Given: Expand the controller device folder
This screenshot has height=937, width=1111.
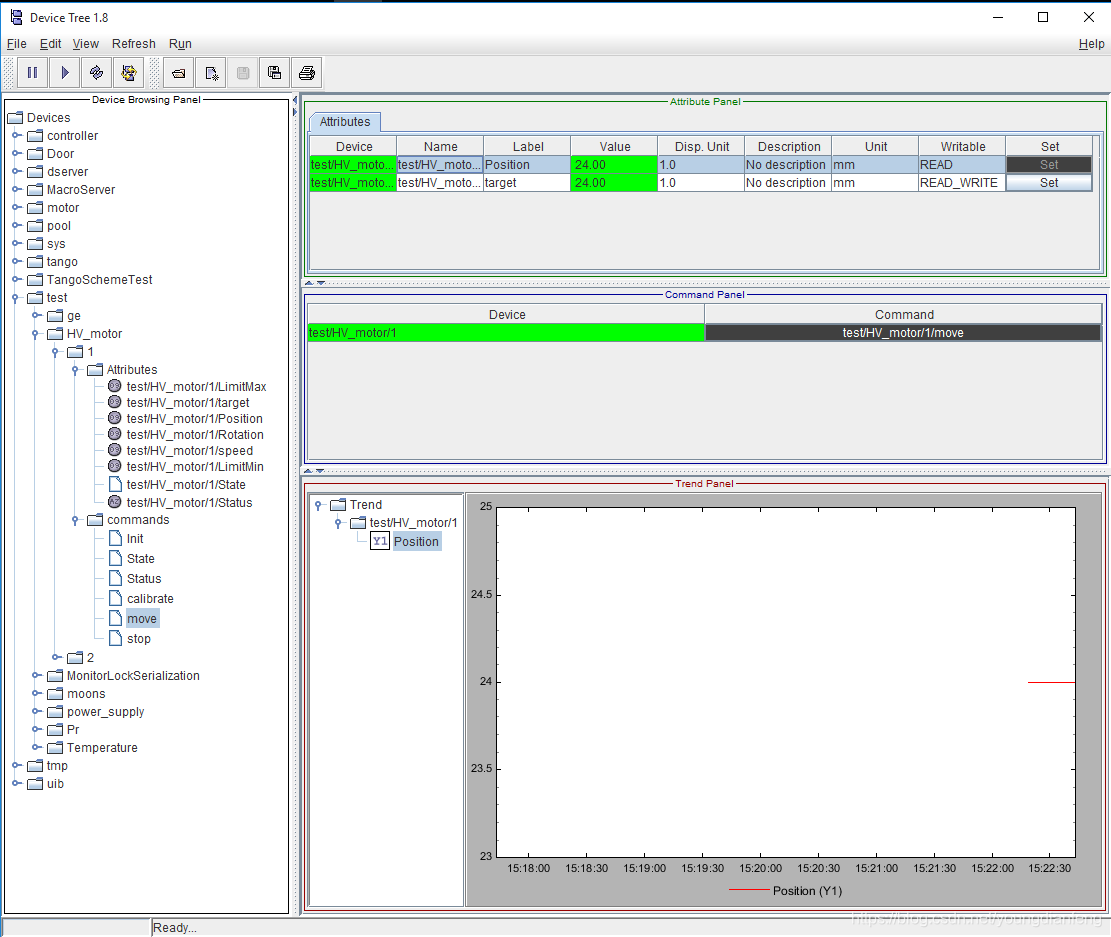Looking at the screenshot, I should [x=16, y=135].
